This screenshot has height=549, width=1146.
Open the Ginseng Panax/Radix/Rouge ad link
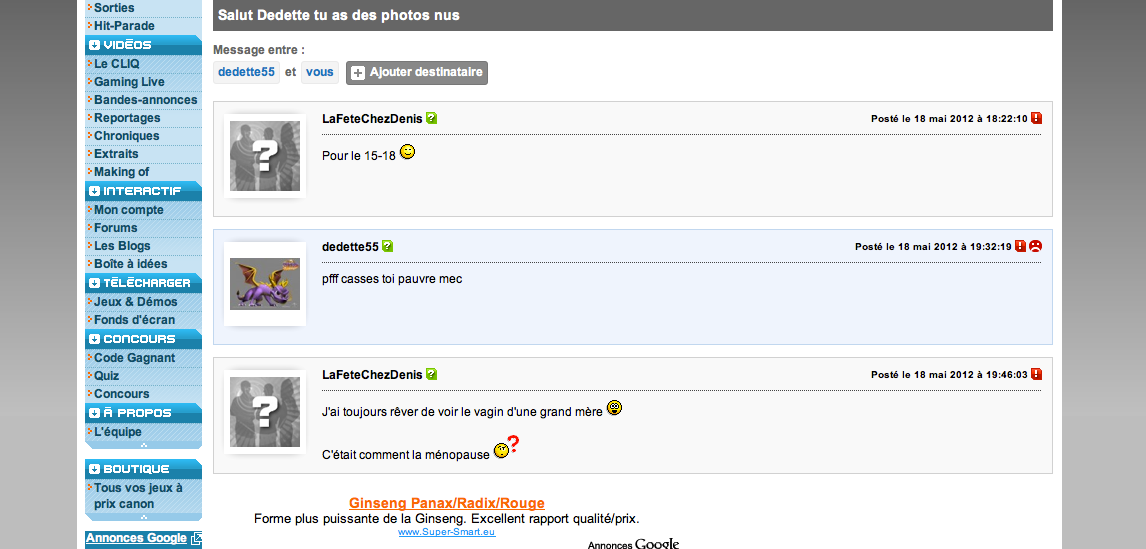(x=447, y=503)
